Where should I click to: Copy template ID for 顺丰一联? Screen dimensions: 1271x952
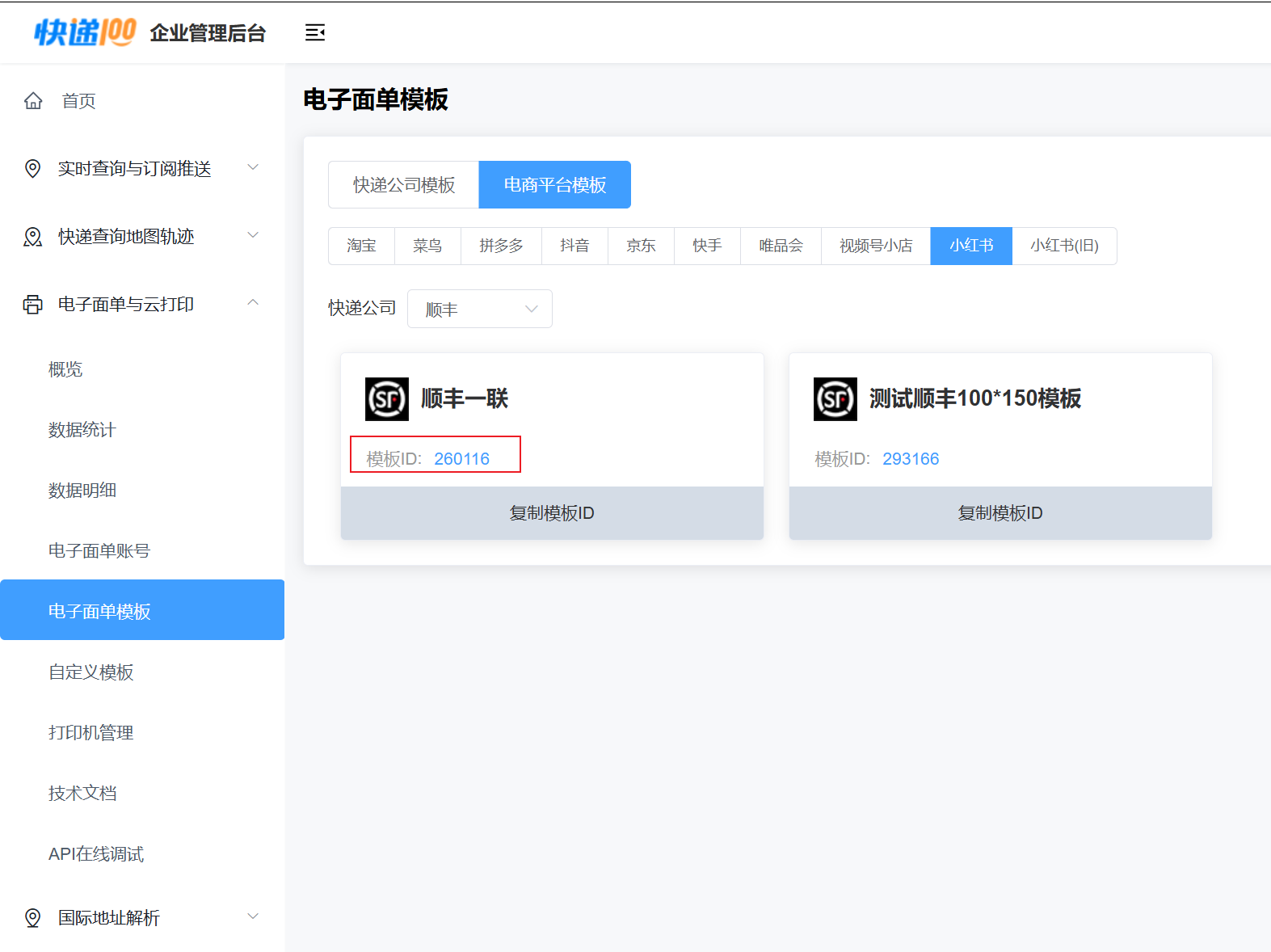point(552,513)
